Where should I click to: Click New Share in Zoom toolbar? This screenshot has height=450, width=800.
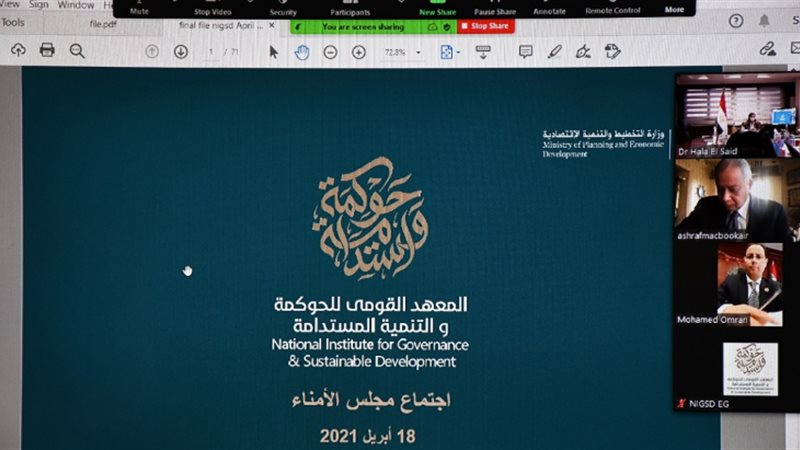(437, 9)
